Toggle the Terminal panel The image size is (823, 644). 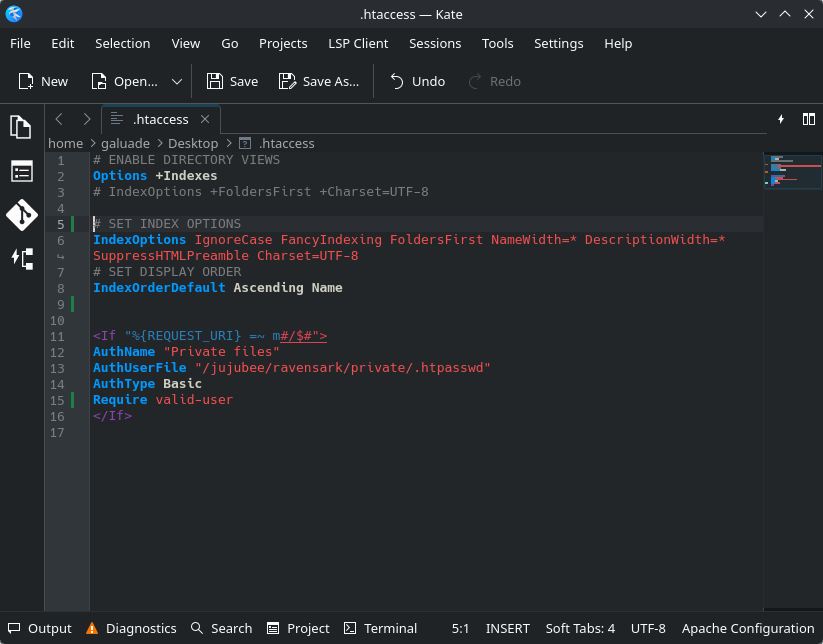[380, 628]
